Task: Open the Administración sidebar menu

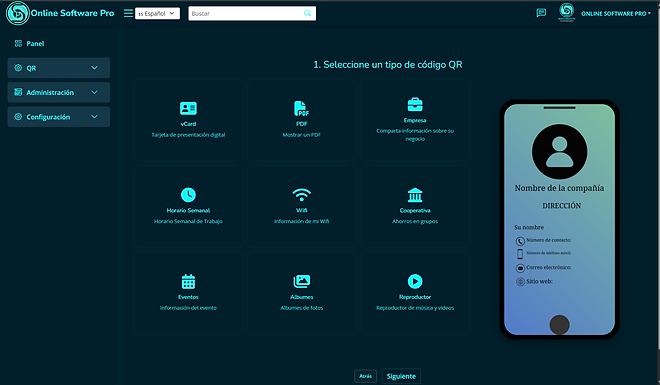Action: (59, 92)
